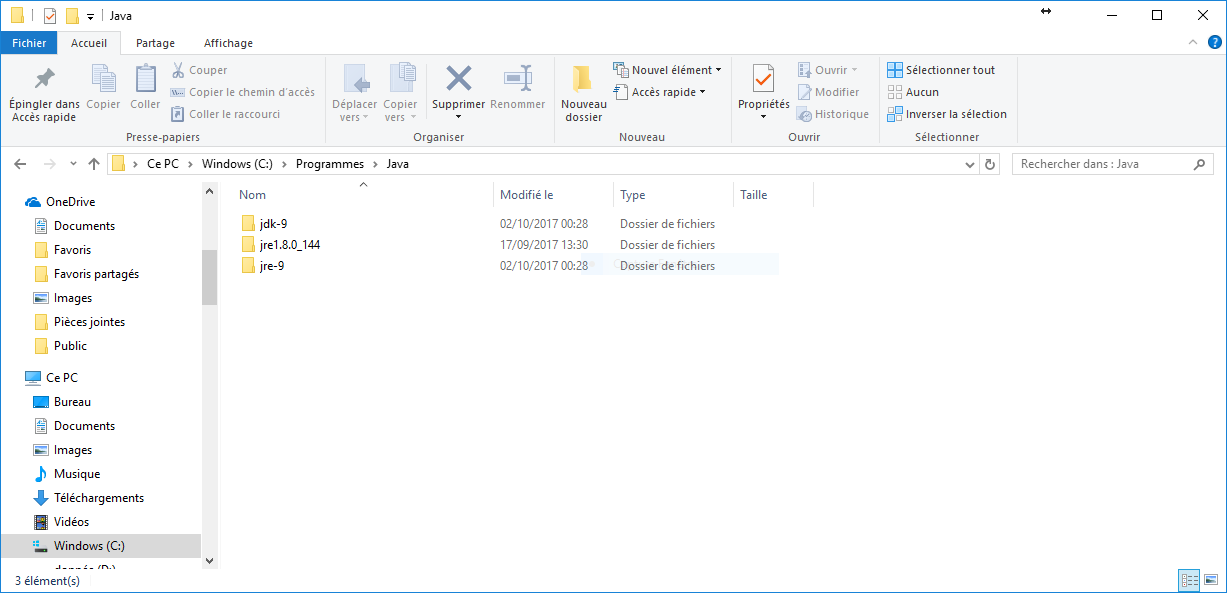
Task: Refresh the folder using address bar button
Action: 990,164
